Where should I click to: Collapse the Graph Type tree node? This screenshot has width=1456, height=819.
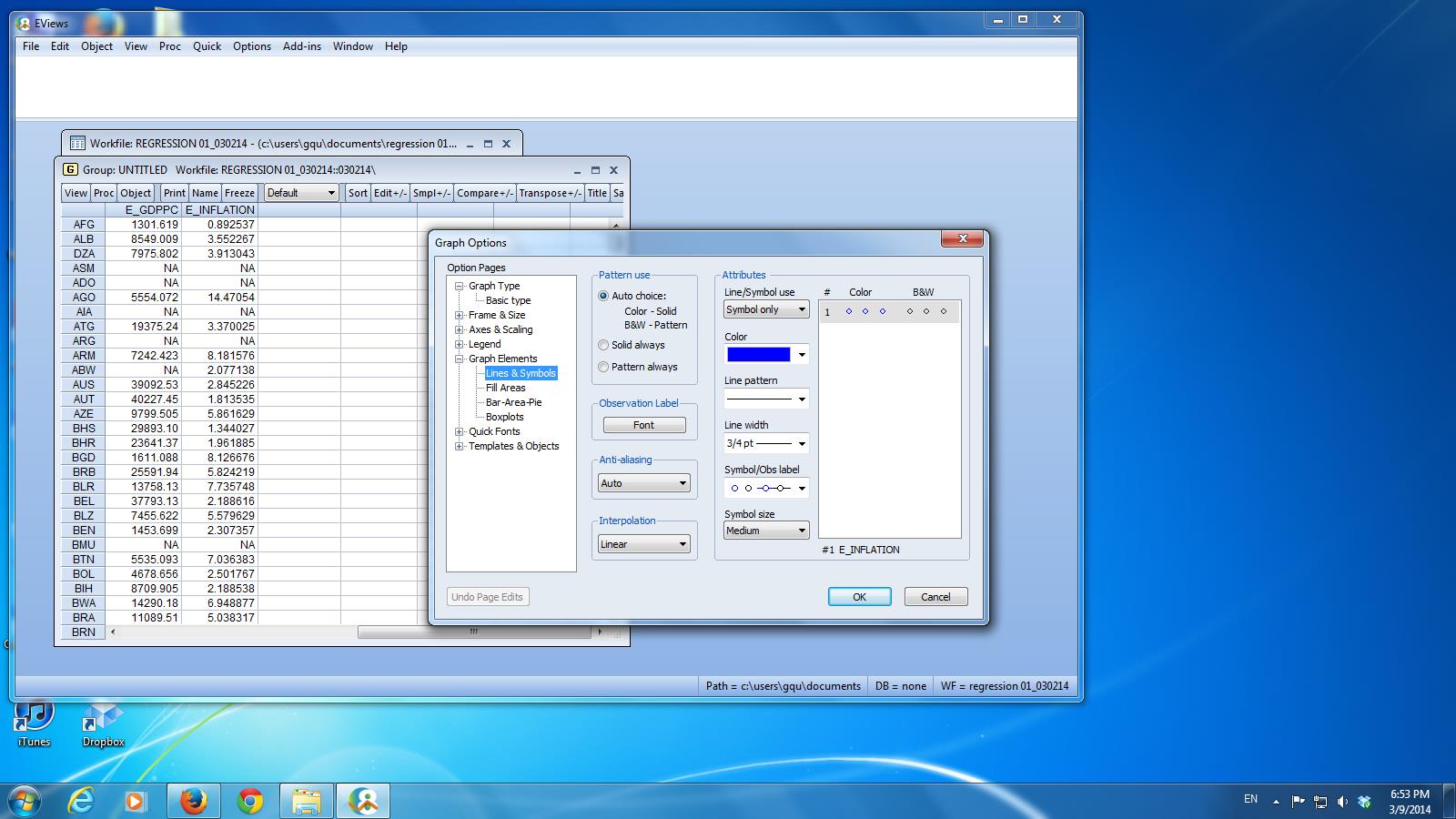[x=460, y=286]
